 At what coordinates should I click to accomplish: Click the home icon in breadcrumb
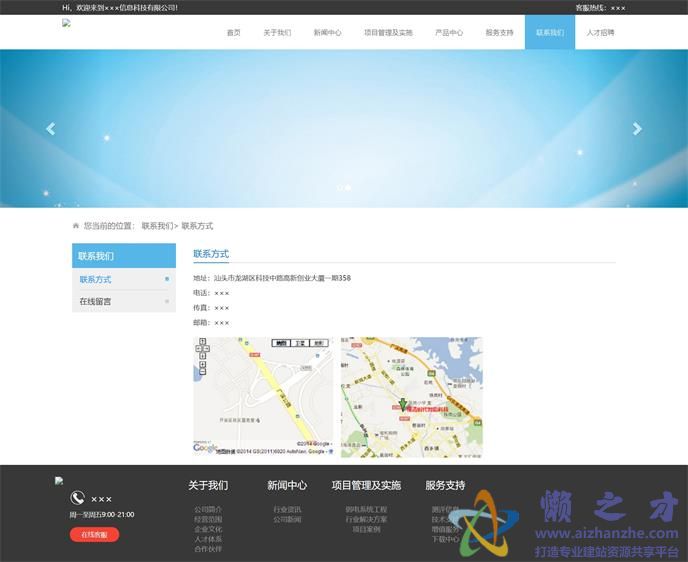(x=75, y=226)
